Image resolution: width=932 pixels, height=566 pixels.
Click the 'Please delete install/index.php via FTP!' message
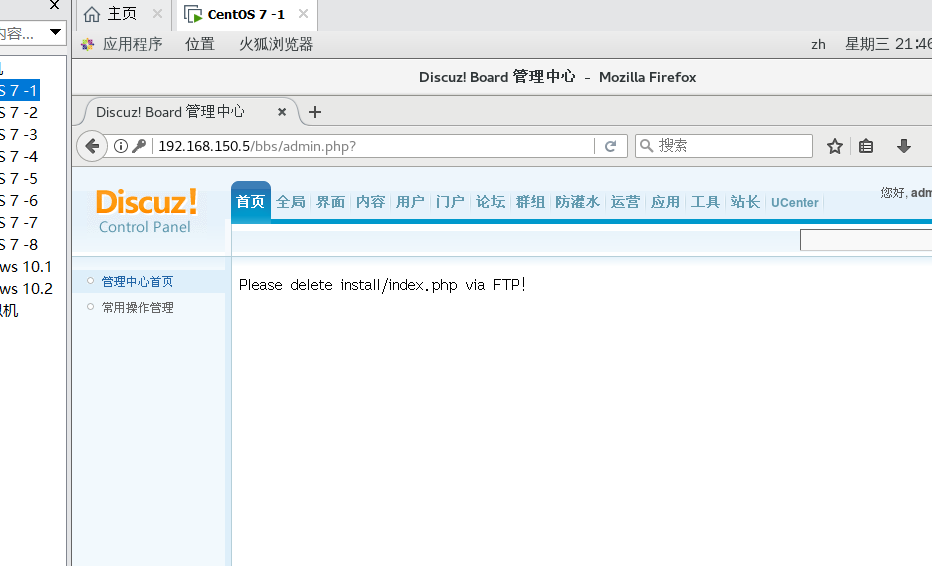tap(382, 285)
